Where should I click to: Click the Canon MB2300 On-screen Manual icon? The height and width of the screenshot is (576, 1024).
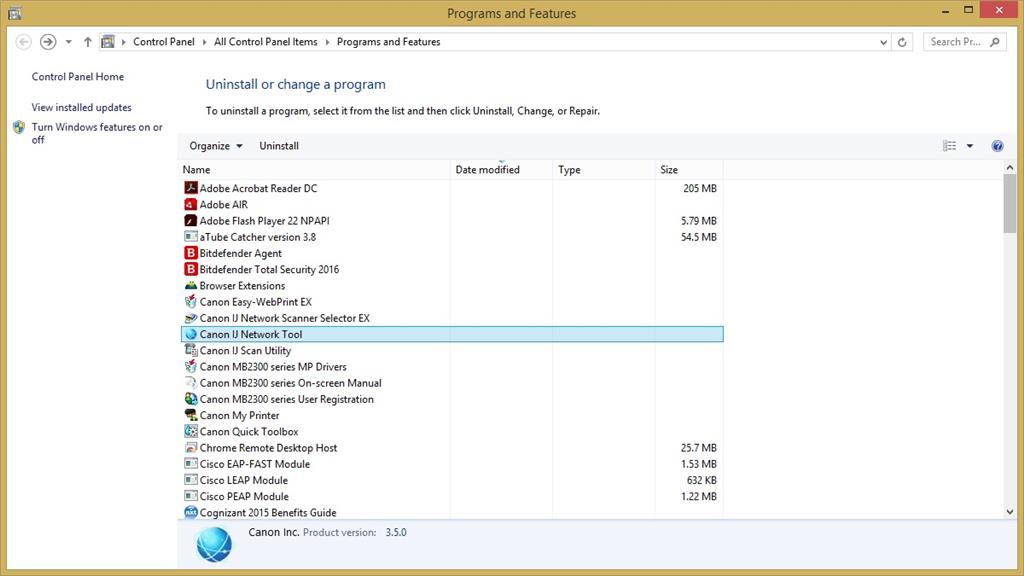191,383
